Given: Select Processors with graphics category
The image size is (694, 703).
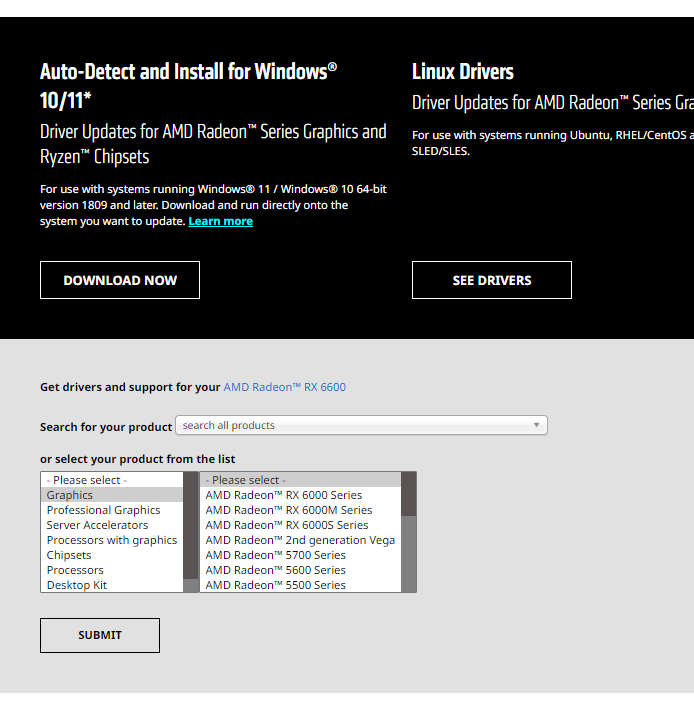Looking at the screenshot, I should tap(112, 540).
